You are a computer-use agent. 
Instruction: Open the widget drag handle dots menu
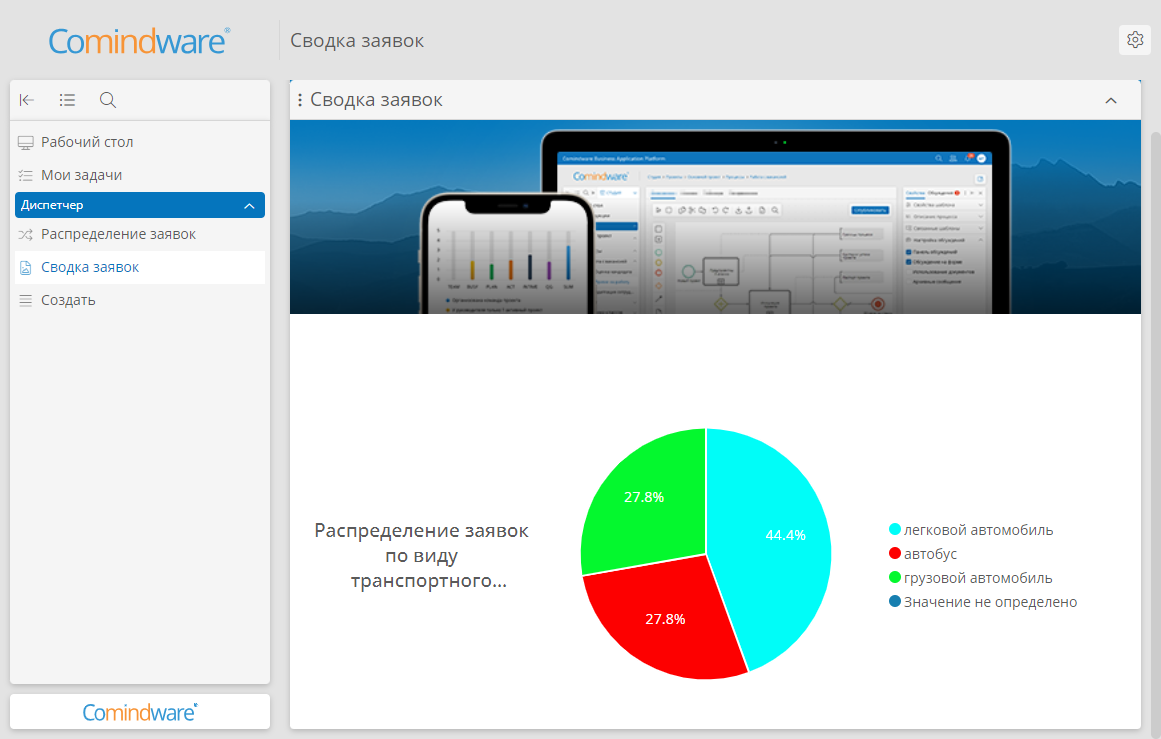pos(300,100)
